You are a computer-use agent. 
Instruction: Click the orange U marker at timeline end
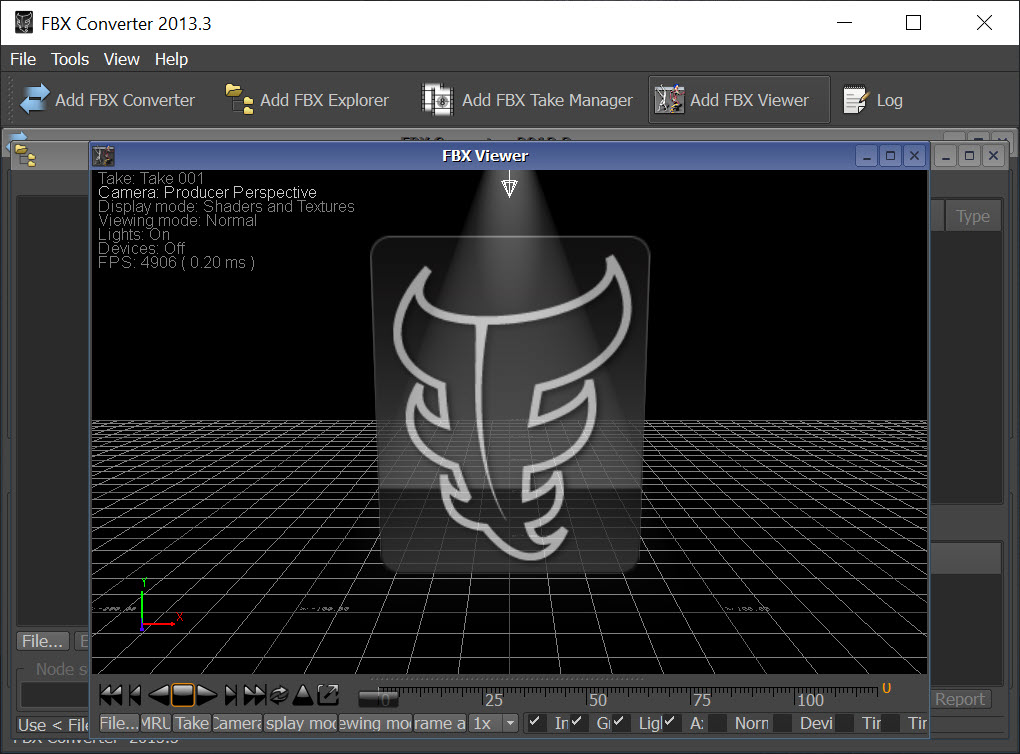(886, 688)
